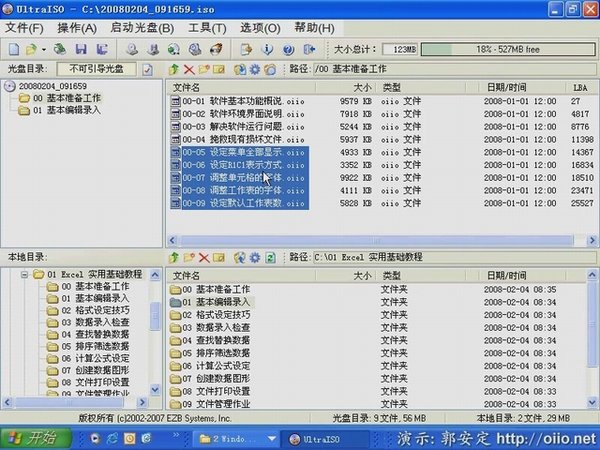Click the Refresh icon in the local toolbar
Viewport: 600px width, 450px height.
(270, 258)
